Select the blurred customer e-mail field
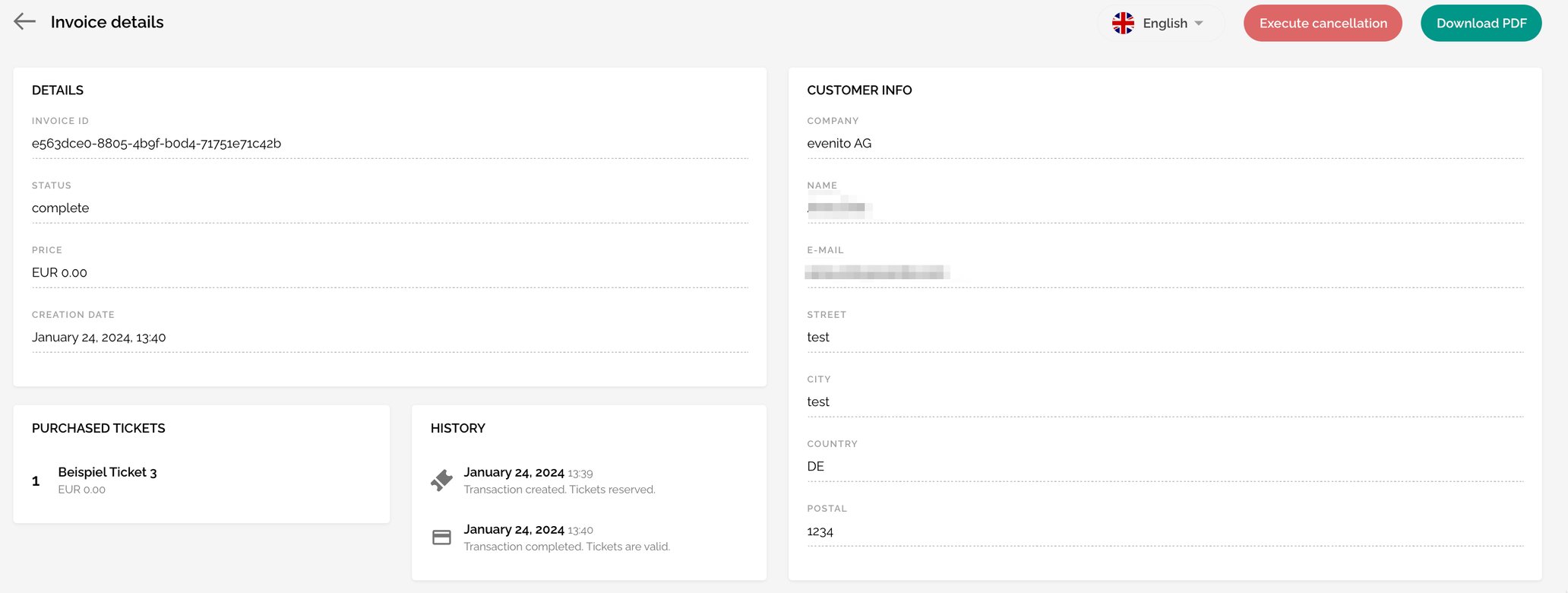The height and width of the screenshot is (593, 1568). click(x=878, y=272)
